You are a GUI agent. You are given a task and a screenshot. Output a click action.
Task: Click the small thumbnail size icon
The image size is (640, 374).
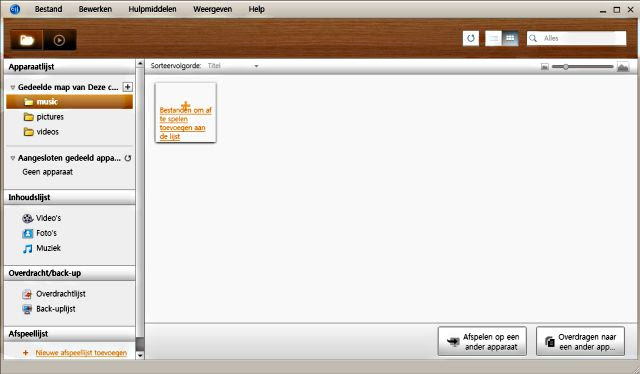pos(544,67)
